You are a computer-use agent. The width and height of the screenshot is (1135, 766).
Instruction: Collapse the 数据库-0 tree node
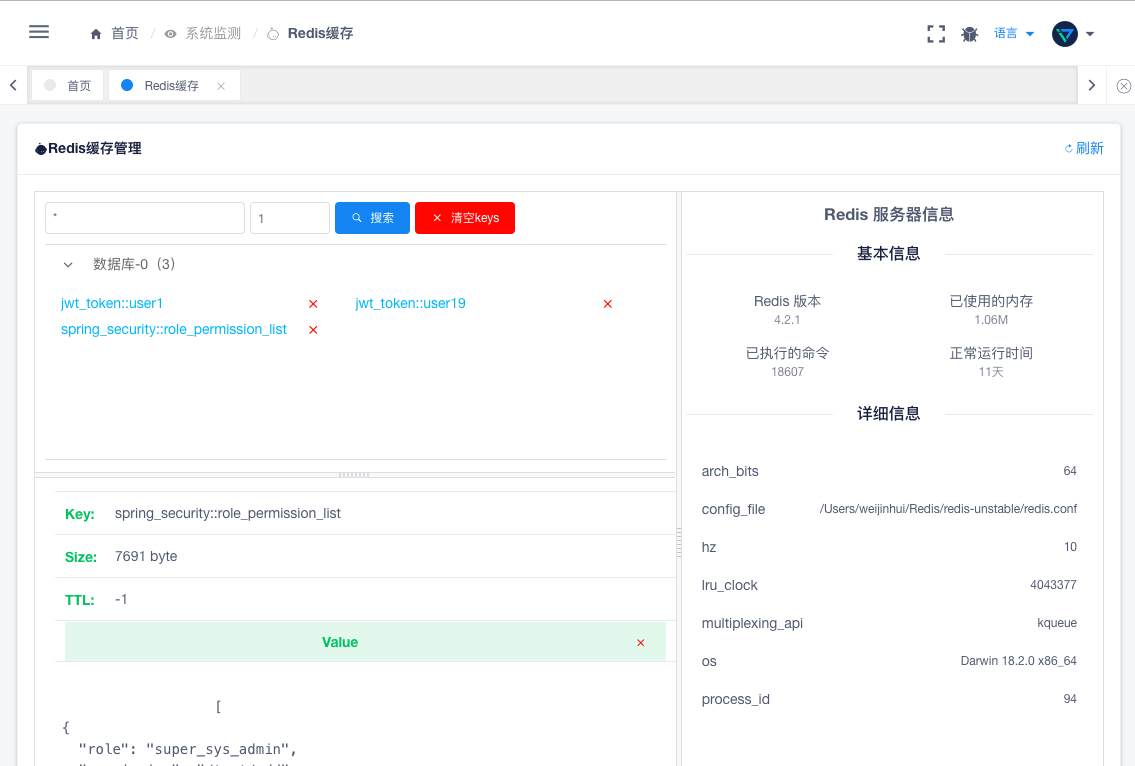pos(68,265)
